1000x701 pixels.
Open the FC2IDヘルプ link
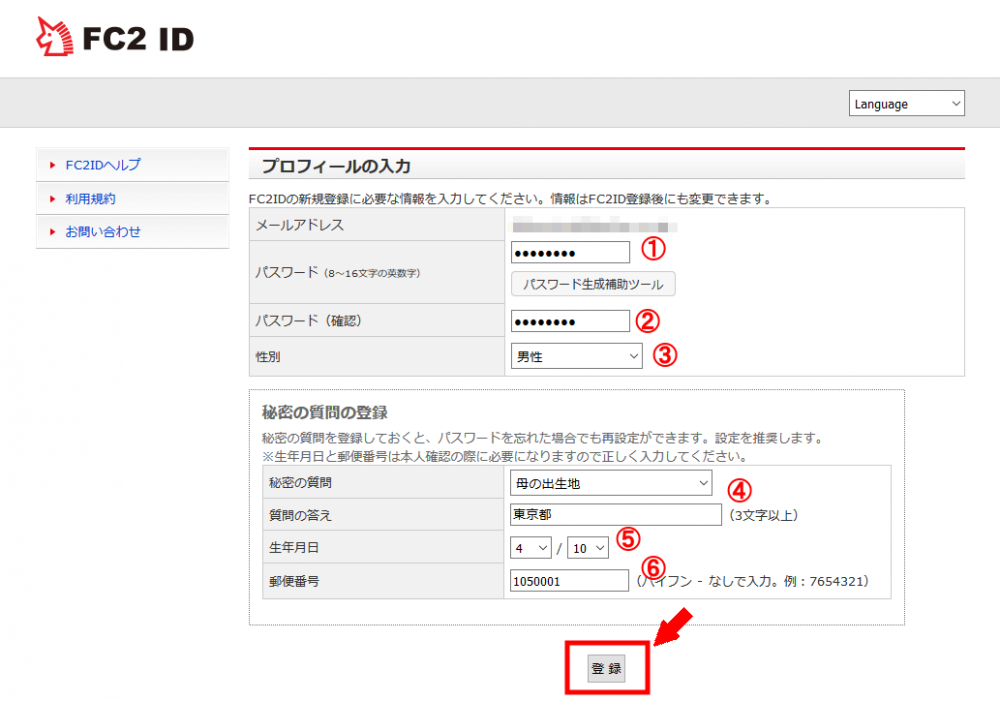click(x=103, y=165)
